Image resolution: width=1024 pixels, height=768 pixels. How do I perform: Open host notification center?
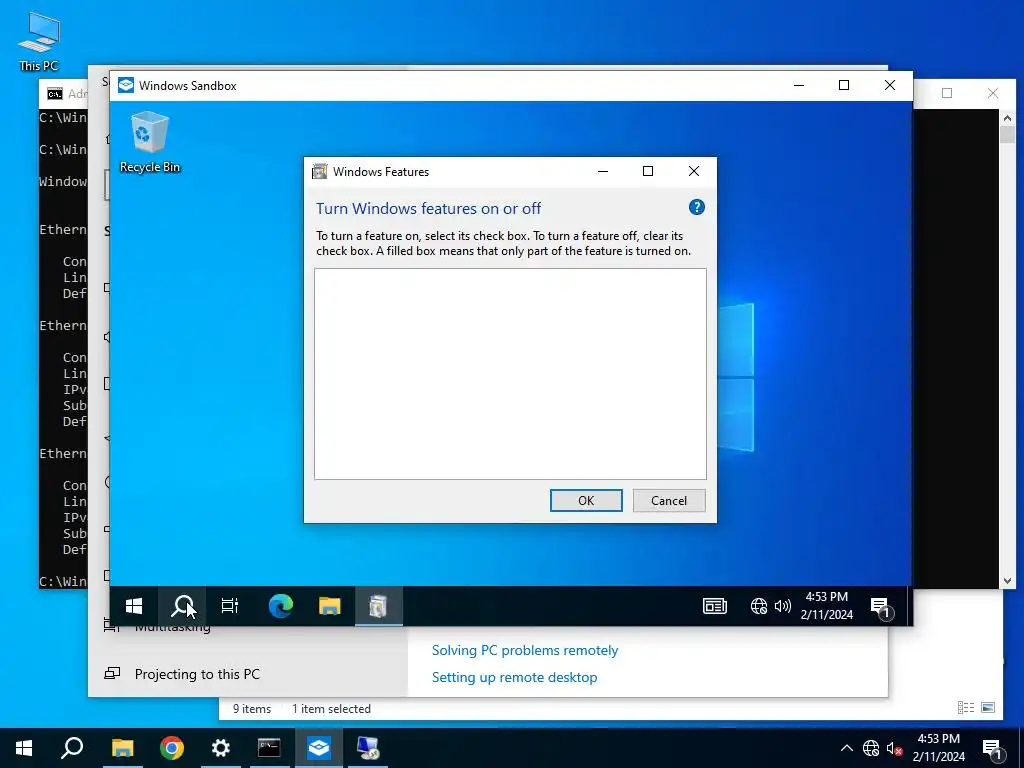pos(993,750)
